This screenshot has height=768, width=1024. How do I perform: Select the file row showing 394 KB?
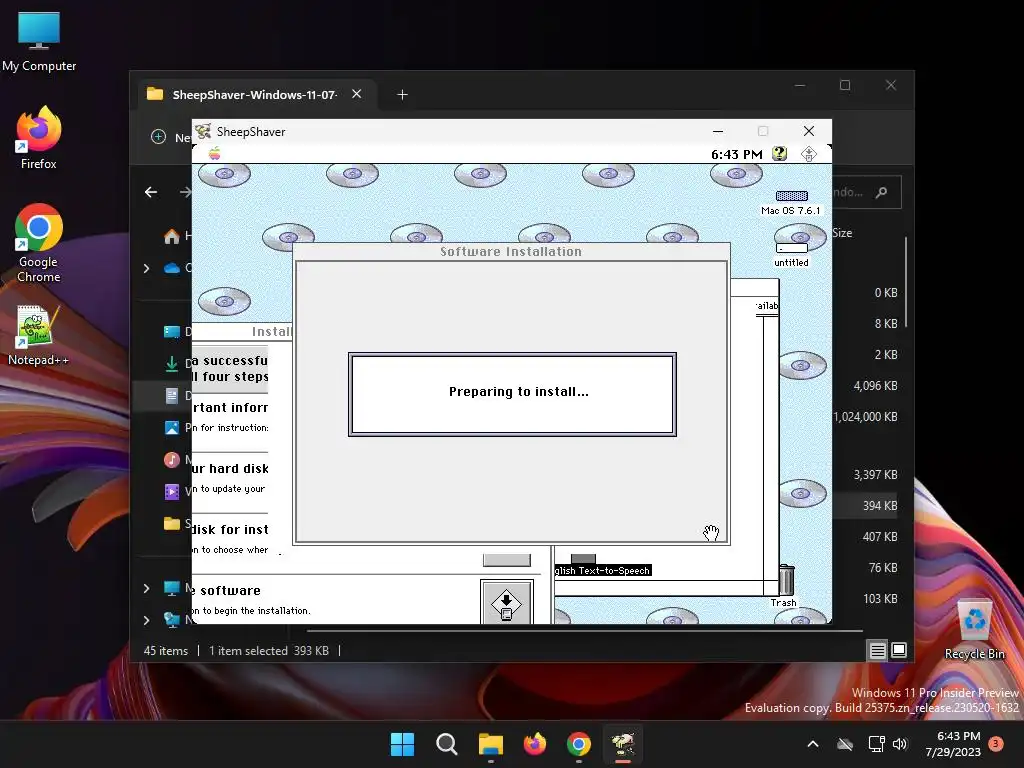click(x=867, y=505)
